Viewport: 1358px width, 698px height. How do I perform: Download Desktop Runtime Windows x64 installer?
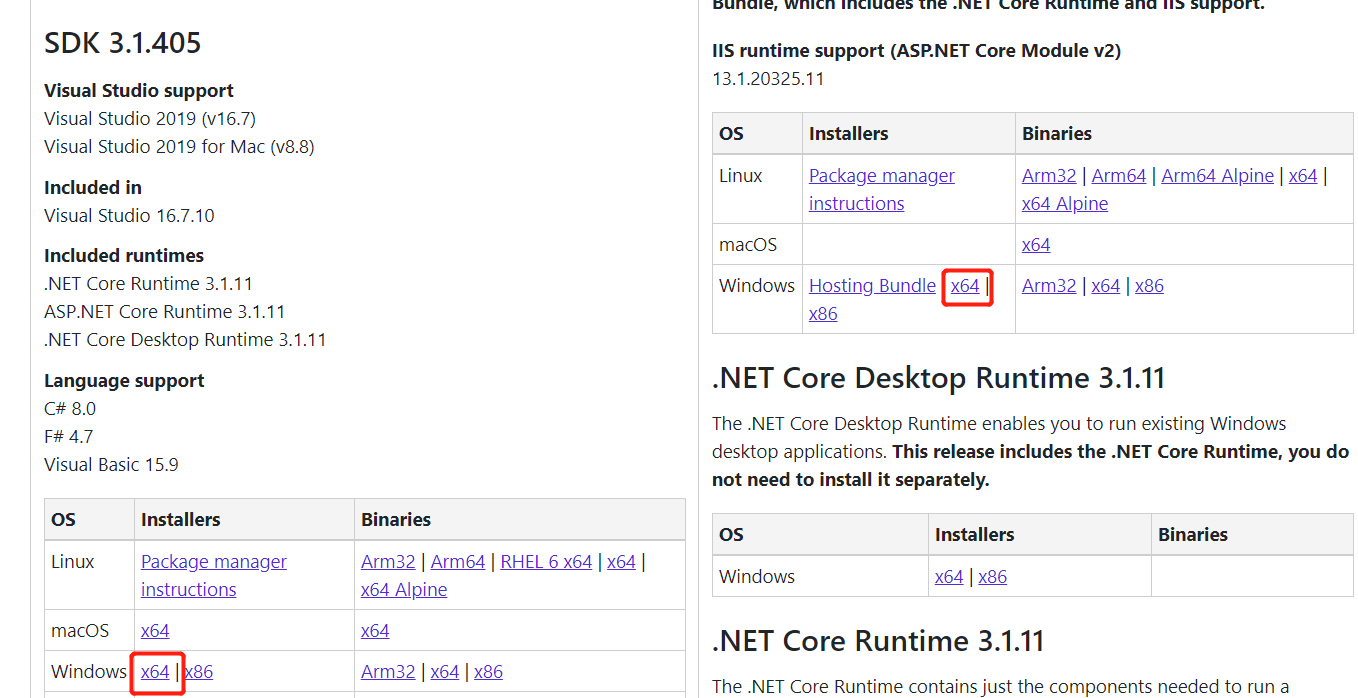click(x=949, y=576)
